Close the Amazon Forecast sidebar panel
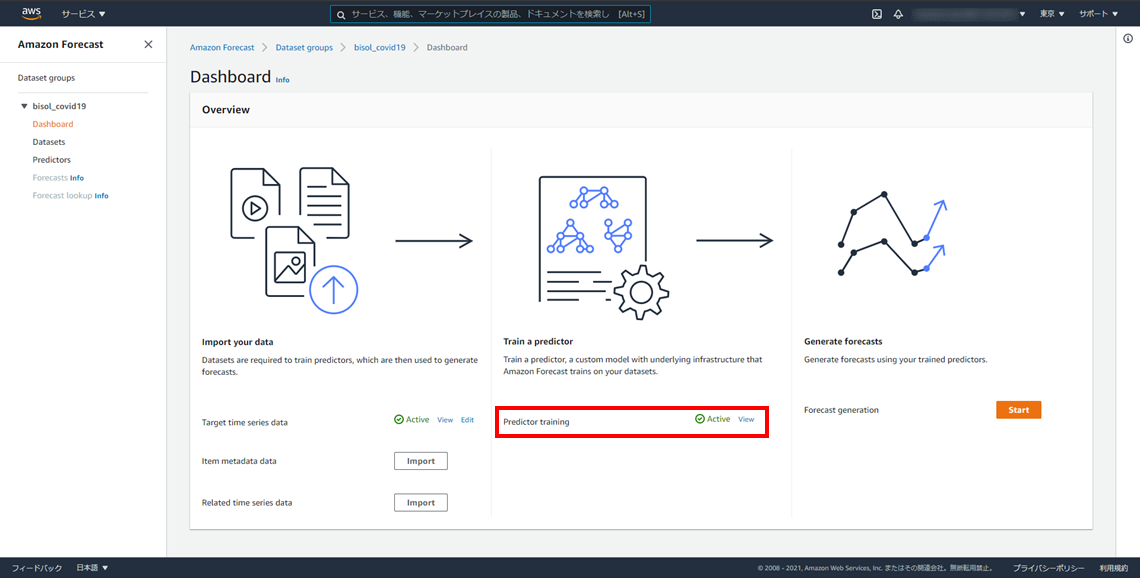 click(x=148, y=45)
